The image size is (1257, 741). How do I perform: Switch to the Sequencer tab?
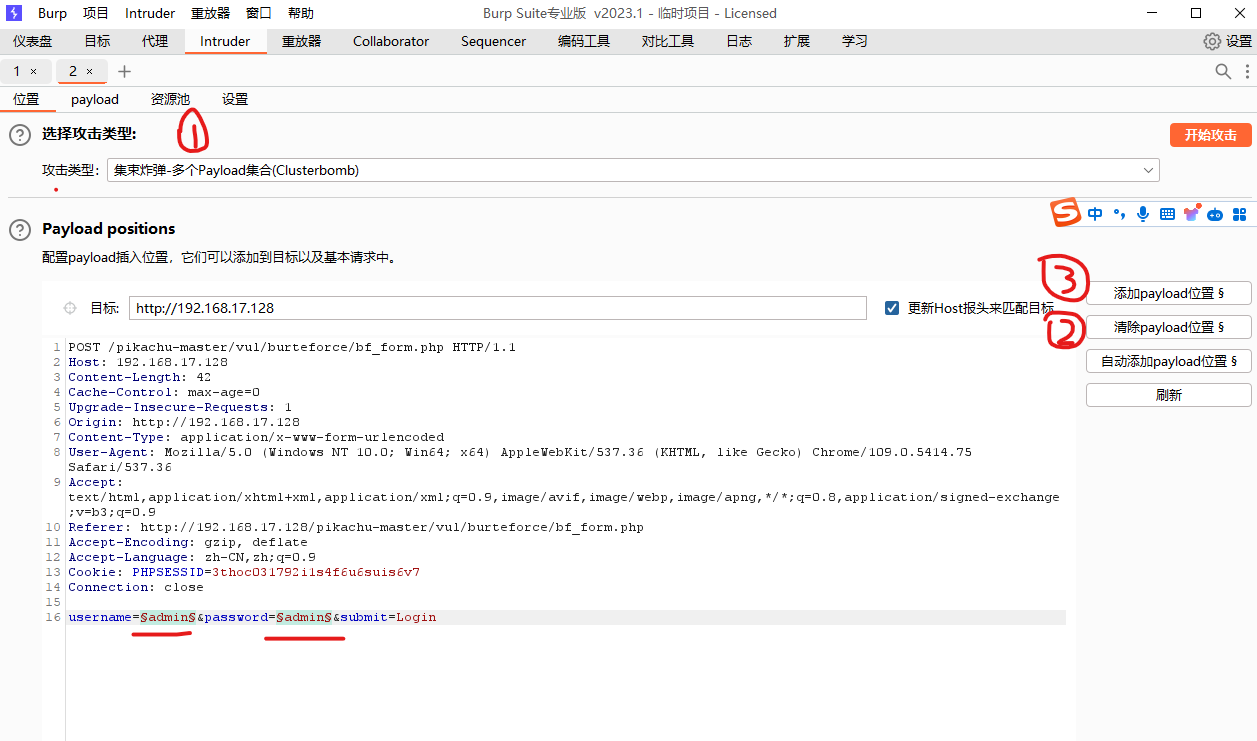pyautogui.click(x=493, y=41)
